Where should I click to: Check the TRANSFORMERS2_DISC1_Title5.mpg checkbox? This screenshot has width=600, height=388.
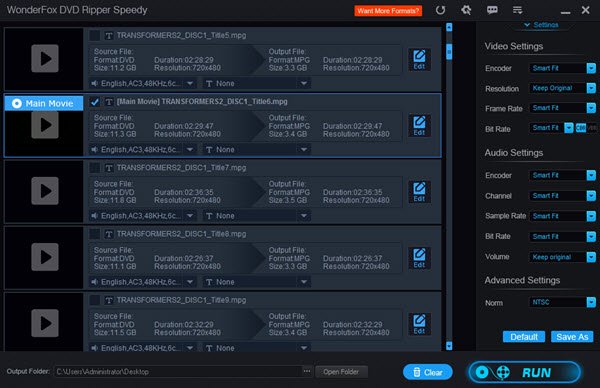click(95, 36)
